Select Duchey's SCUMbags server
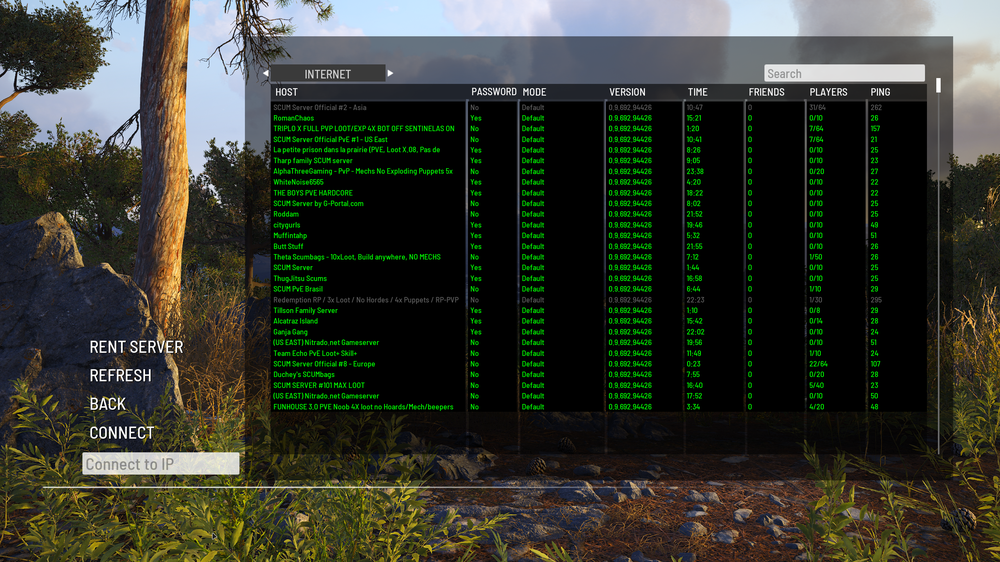 [598, 374]
